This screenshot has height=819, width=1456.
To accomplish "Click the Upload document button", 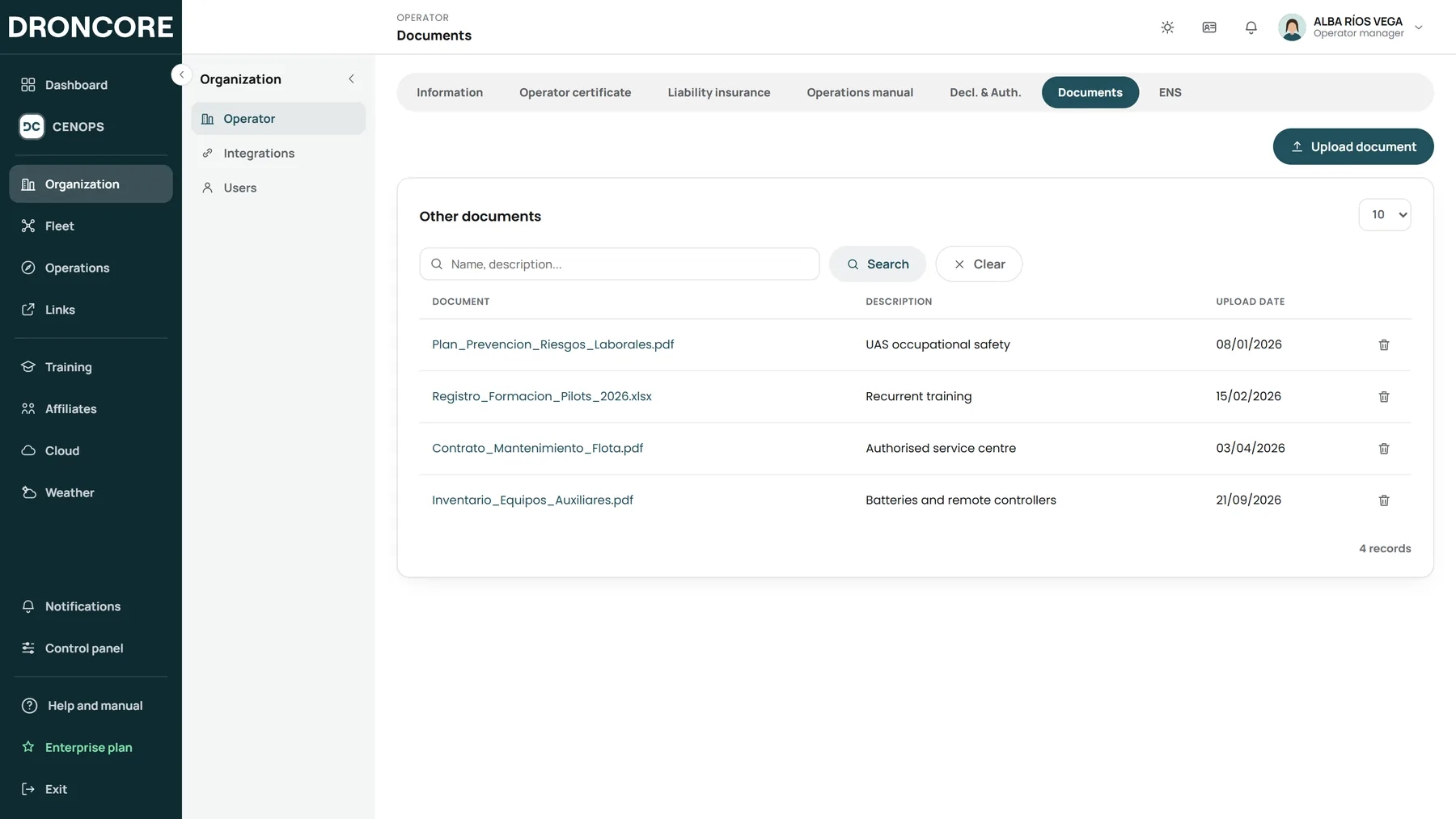I will pyautogui.click(x=1353, y=147).
